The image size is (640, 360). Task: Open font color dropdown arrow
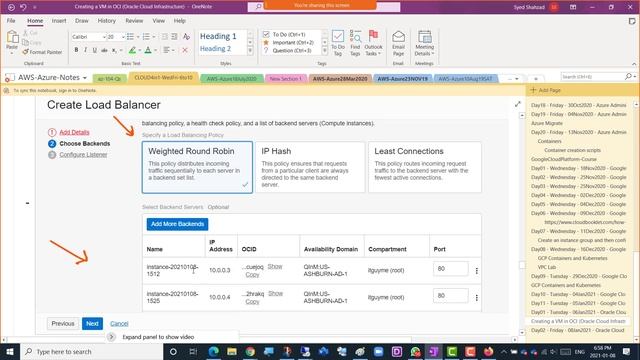pyautogui.click(x=156, y=50)
